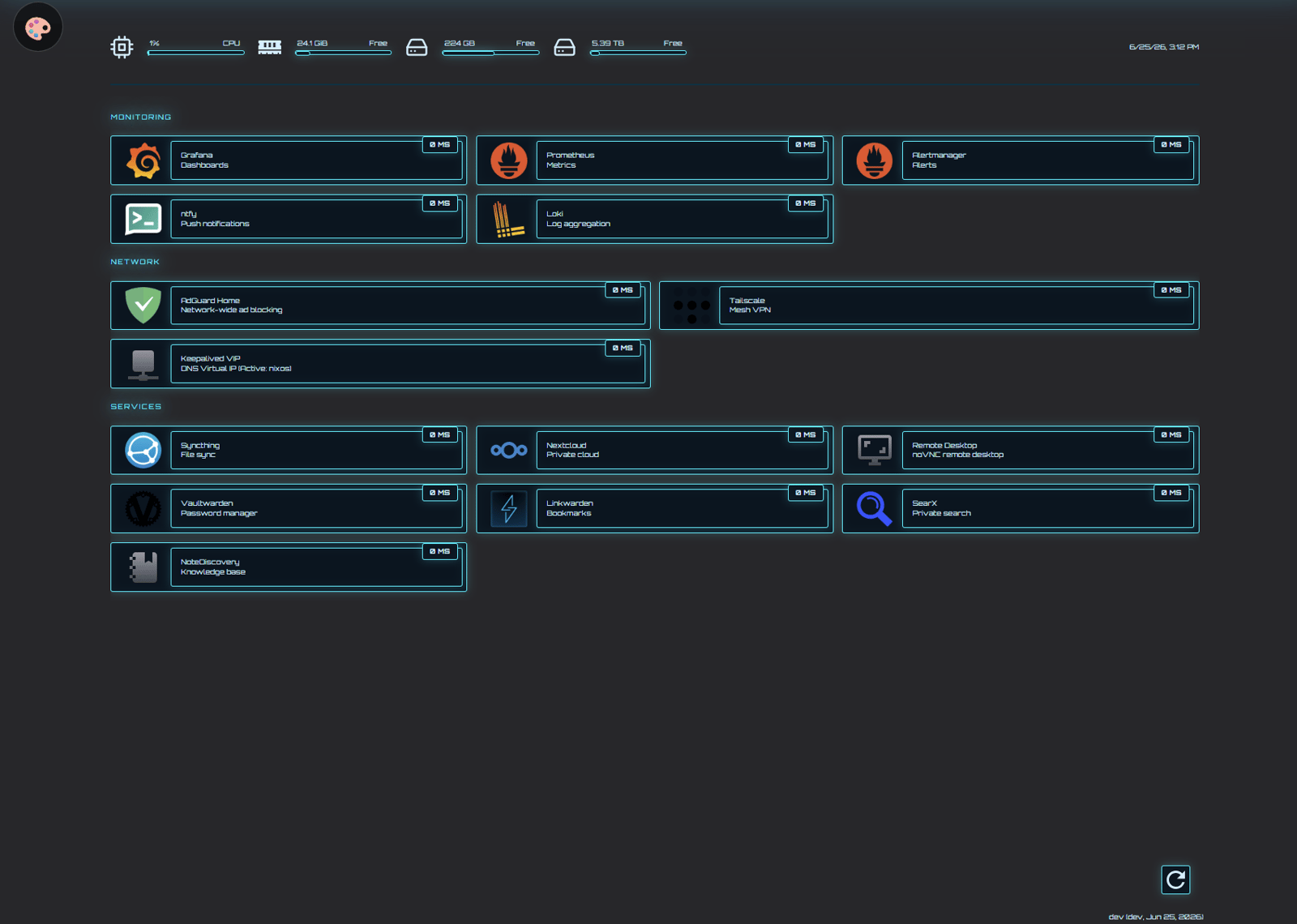Collapse the Services section header
Image resolution: width=1297 pixels, height=924 pixels.
(136, 407)
